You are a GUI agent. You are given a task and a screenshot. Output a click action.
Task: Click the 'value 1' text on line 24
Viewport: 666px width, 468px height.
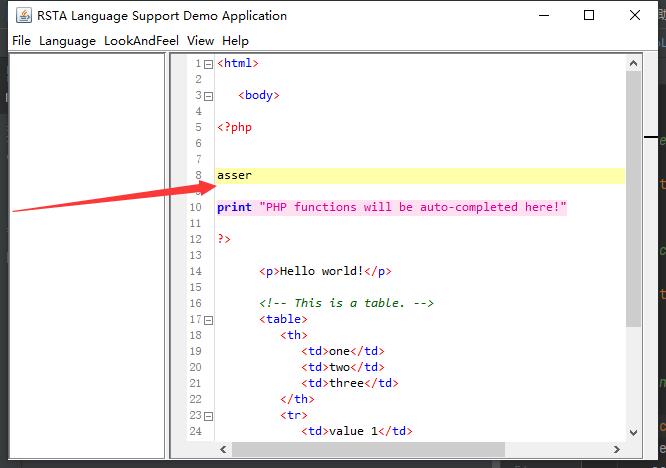pyautogui.click(x=353, y=431)
